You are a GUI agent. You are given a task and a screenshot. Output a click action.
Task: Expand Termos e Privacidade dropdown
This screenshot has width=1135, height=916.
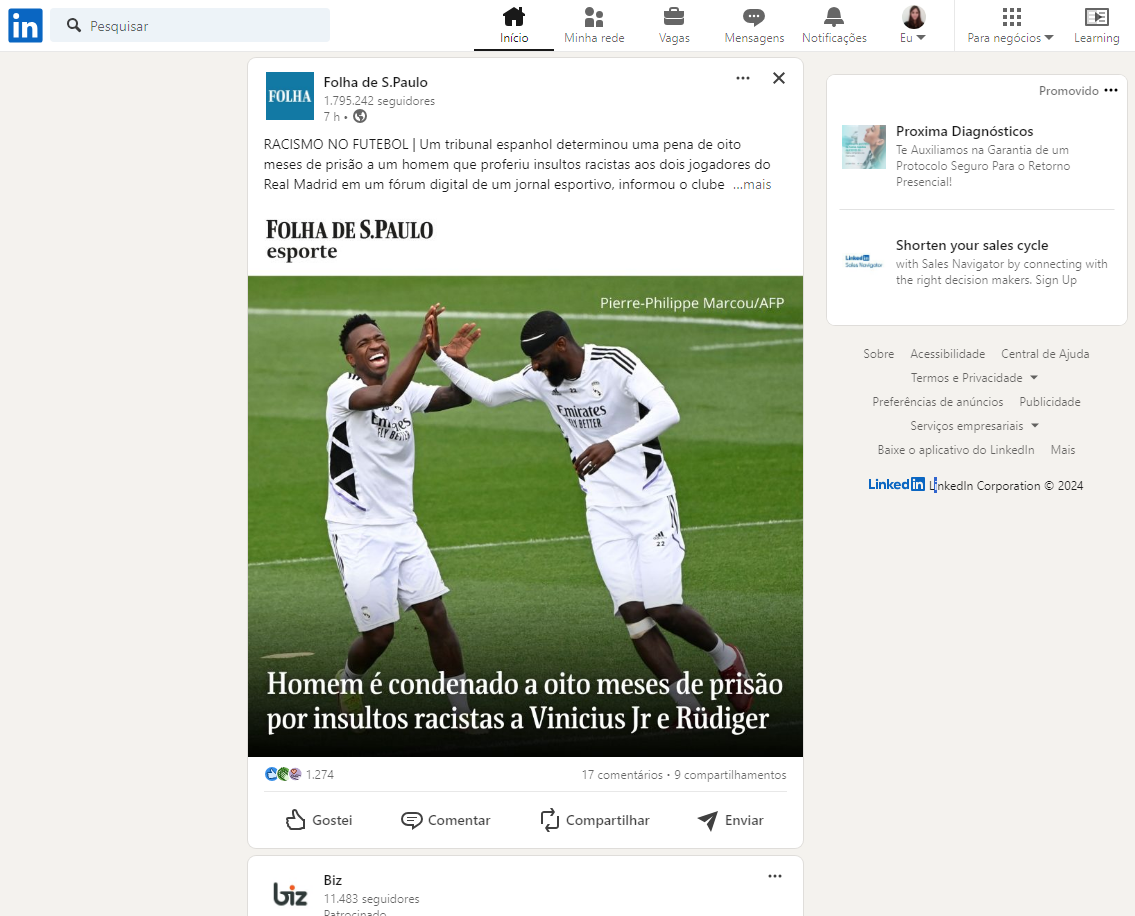[974, 378]
